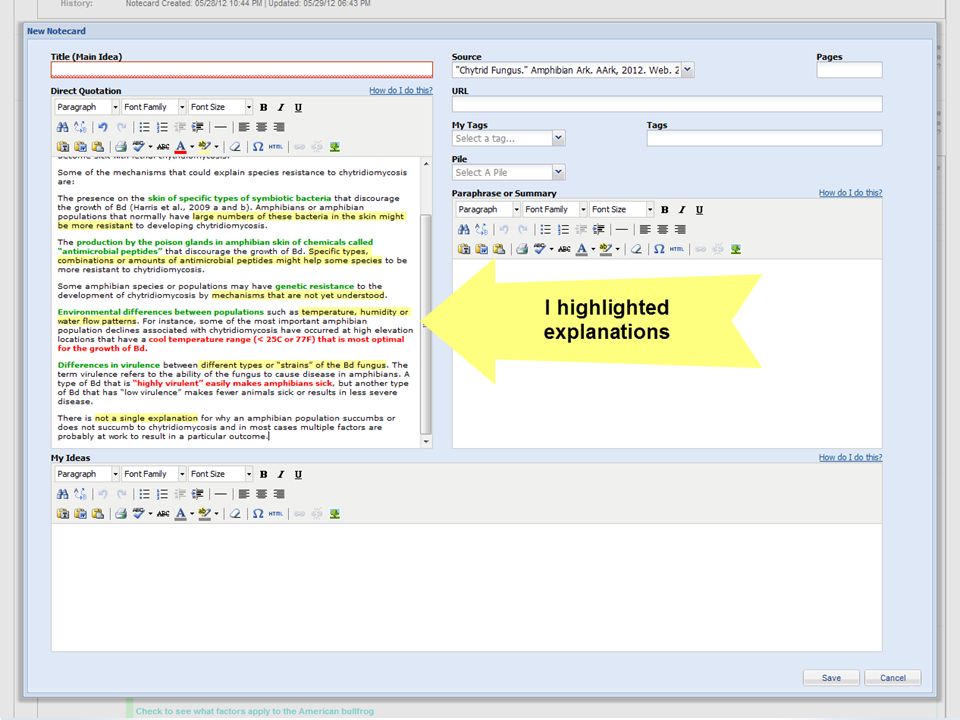The width and height of the screenshot is (960, 720).
Task: Open HTML source editor for Direct Quotation
Action: [x=276, y=146]
